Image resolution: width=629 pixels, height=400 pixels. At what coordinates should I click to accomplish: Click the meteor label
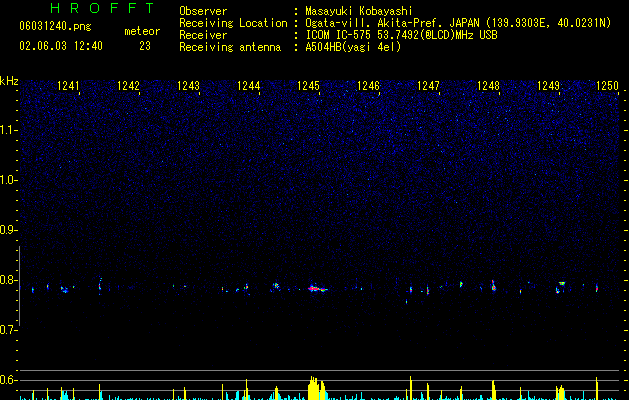142,31
